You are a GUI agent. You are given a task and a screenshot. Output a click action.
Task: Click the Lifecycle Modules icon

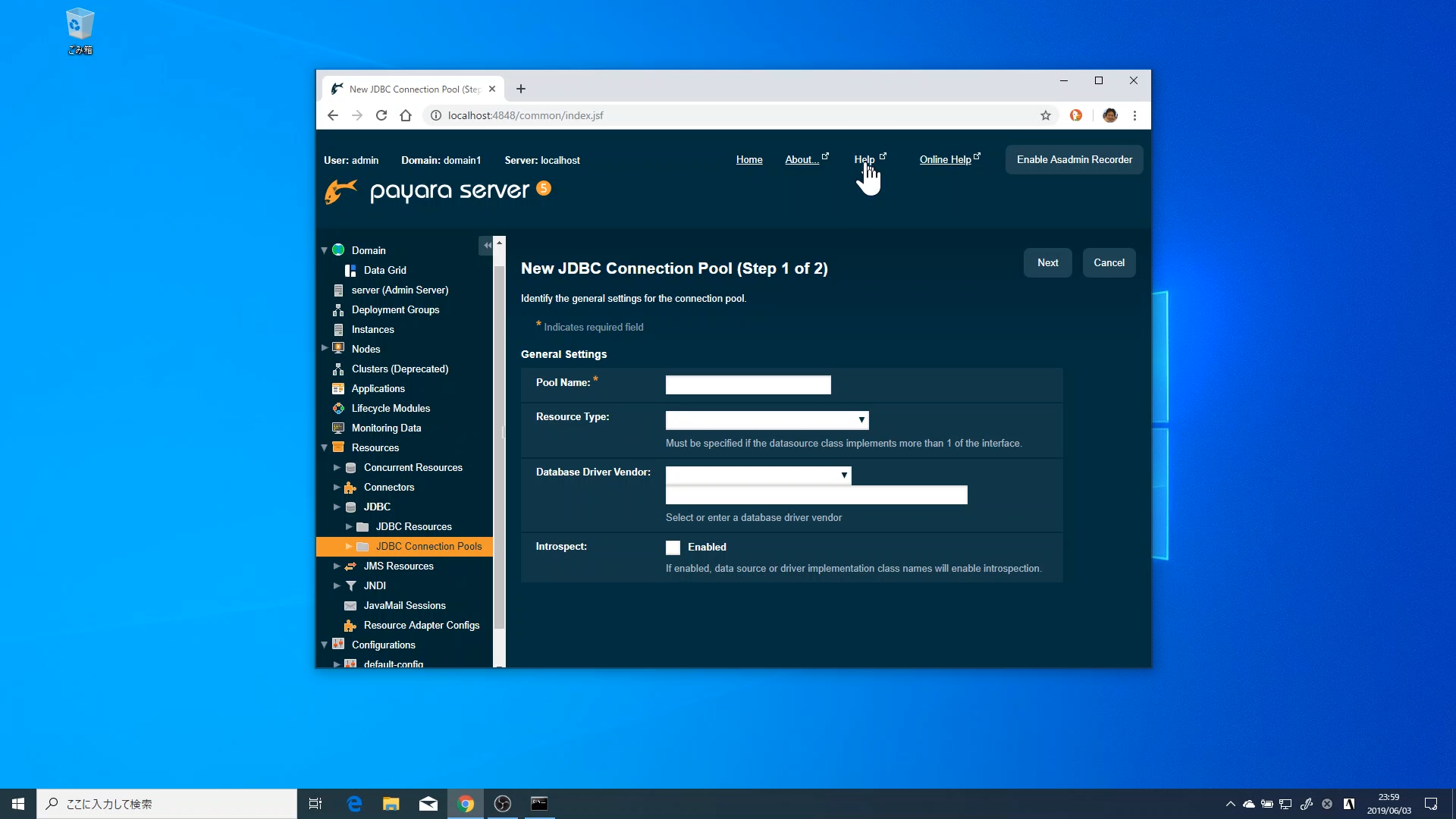coord(338,409)
